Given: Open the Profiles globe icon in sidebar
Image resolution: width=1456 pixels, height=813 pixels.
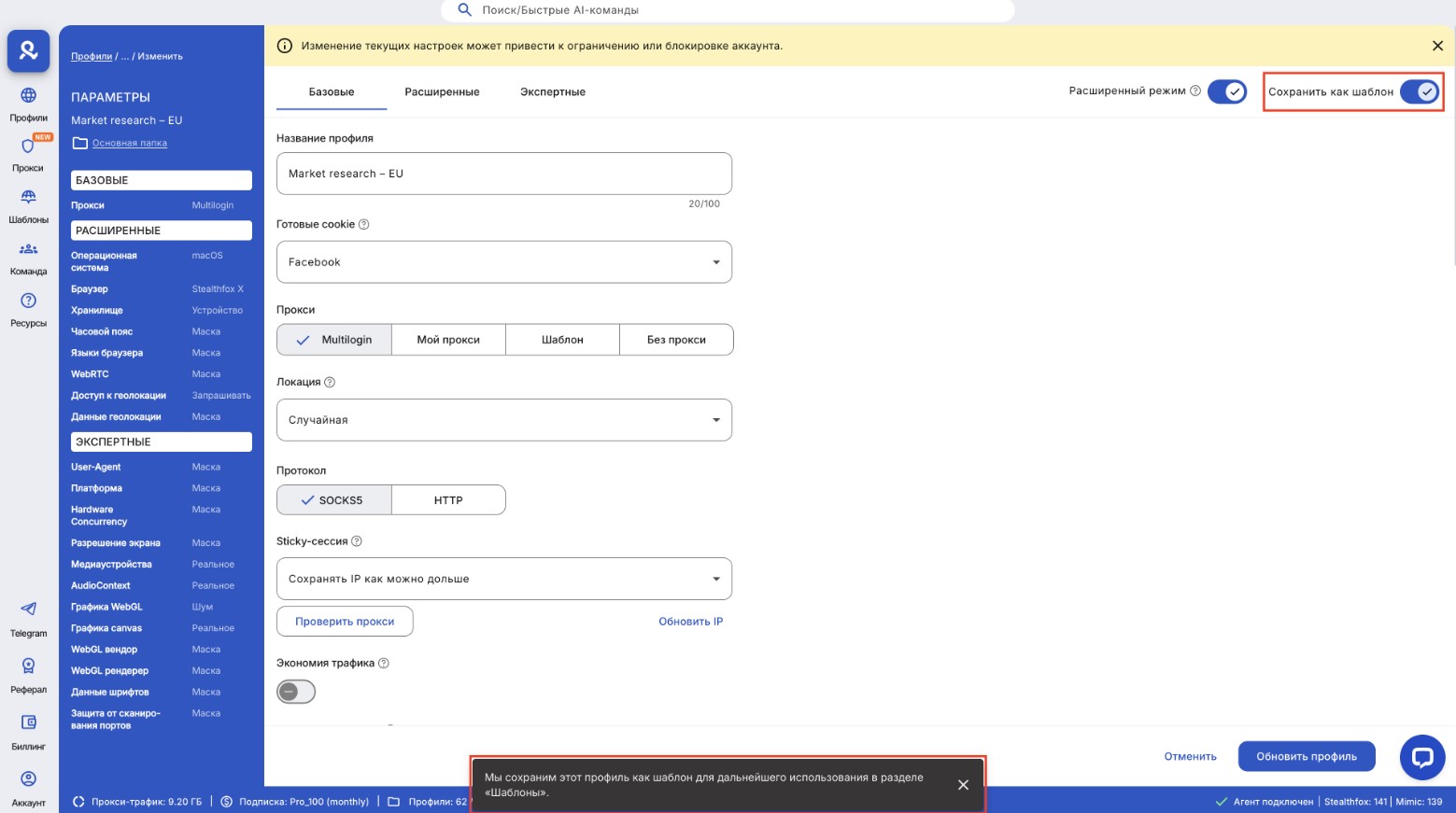Looking at the screenshot, I should click(x=28, y=95).
